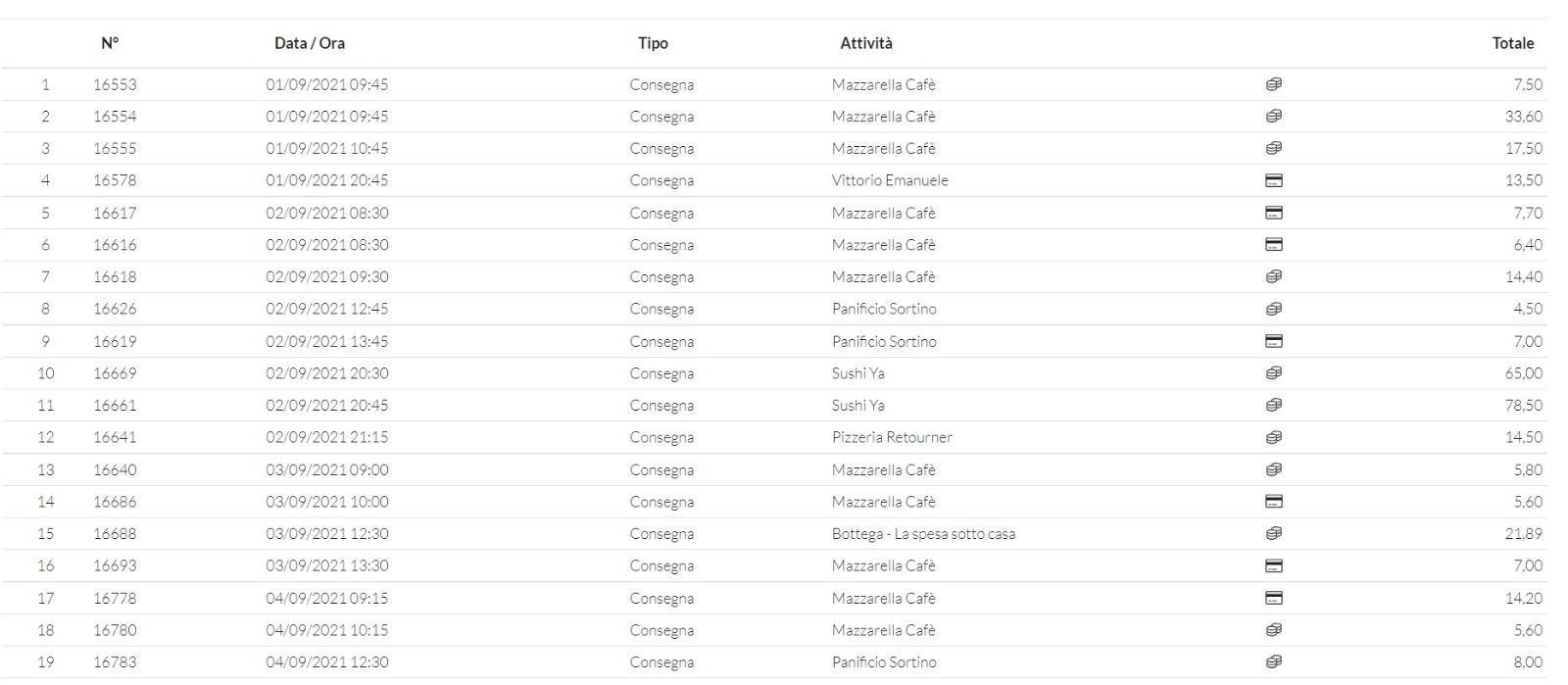Click card icon for order 16619

pos(1273,341)
